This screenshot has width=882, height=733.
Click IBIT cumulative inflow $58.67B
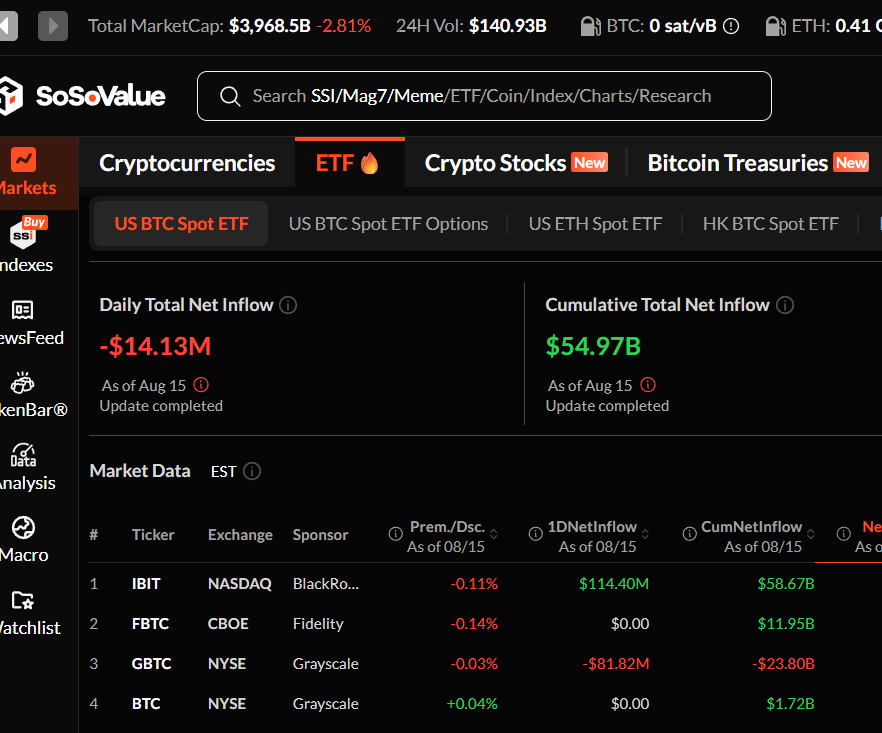click(786, 584)
